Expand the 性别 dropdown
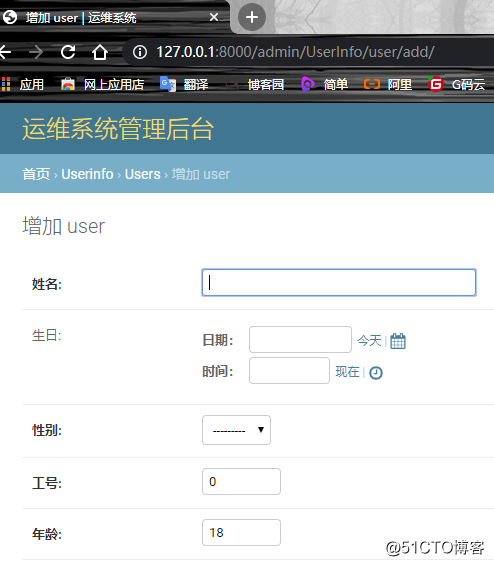This screenshot has width=494, height=566. click(236, 430)
